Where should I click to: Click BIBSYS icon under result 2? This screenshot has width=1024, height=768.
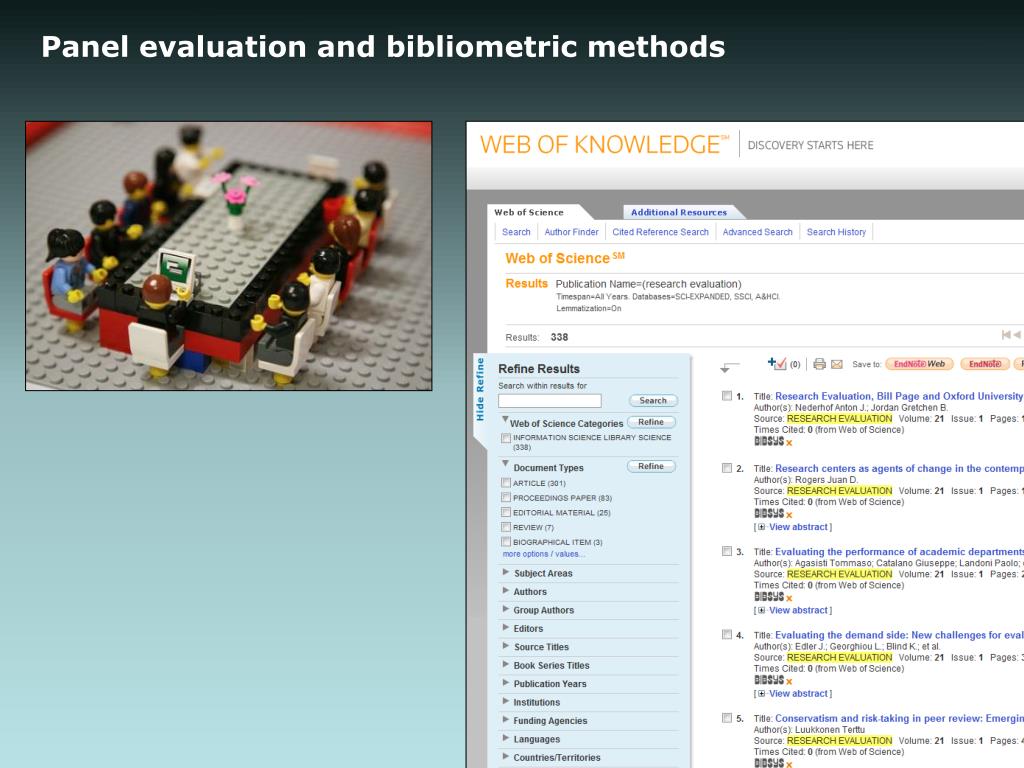769,513
